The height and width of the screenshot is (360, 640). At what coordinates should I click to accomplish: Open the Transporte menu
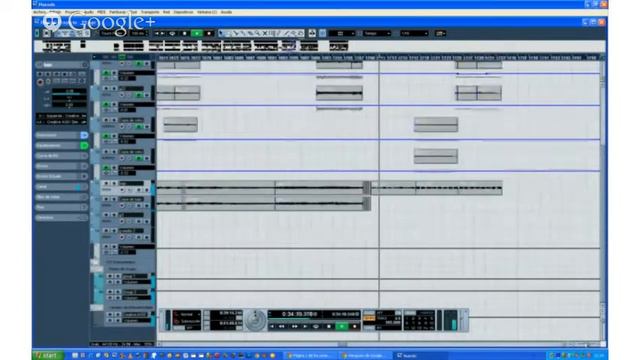pos(150,12)
